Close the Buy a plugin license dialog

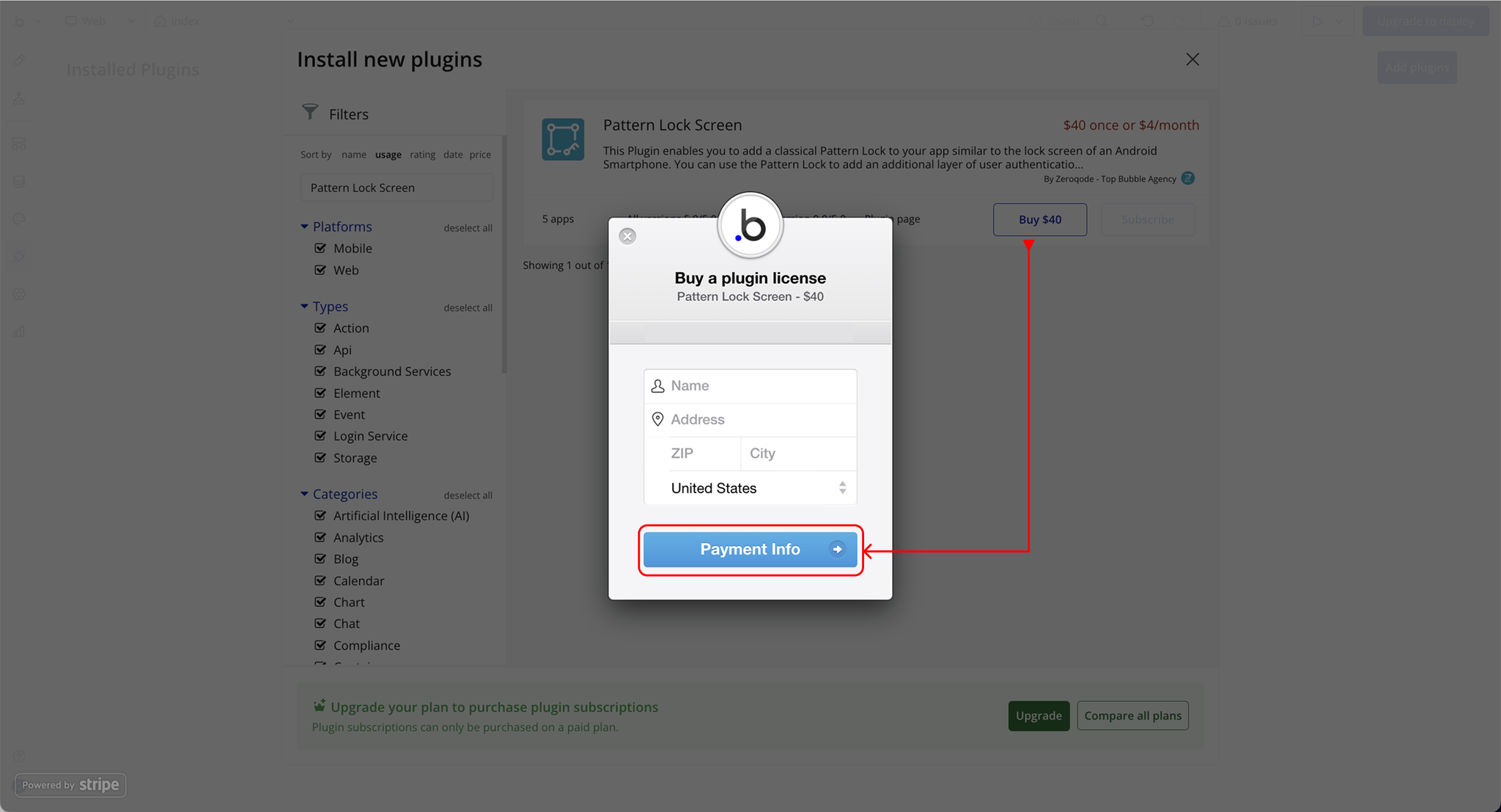[627, 236]
